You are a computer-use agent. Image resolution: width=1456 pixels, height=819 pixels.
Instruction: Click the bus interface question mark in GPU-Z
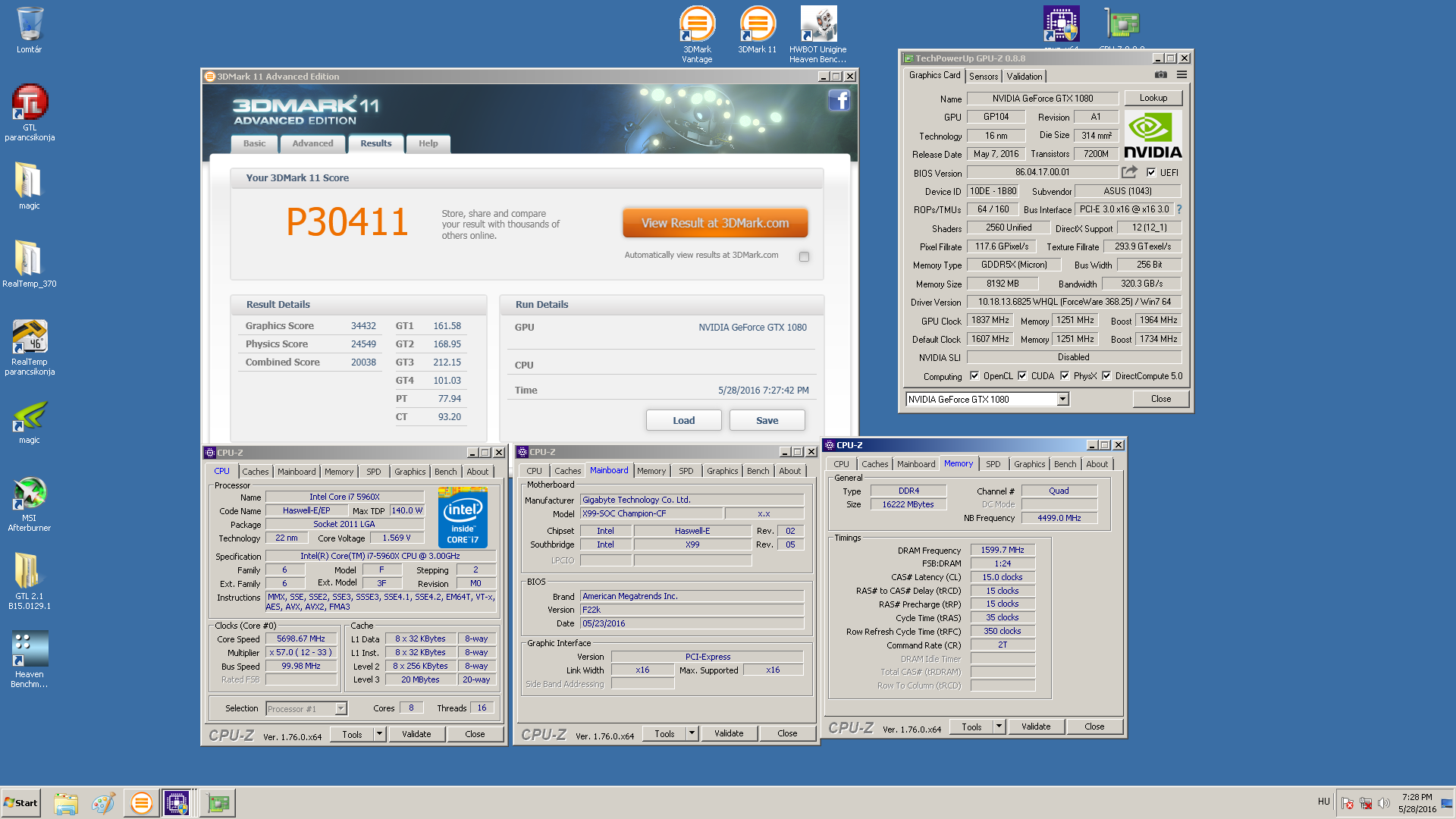coord(1179,209)
